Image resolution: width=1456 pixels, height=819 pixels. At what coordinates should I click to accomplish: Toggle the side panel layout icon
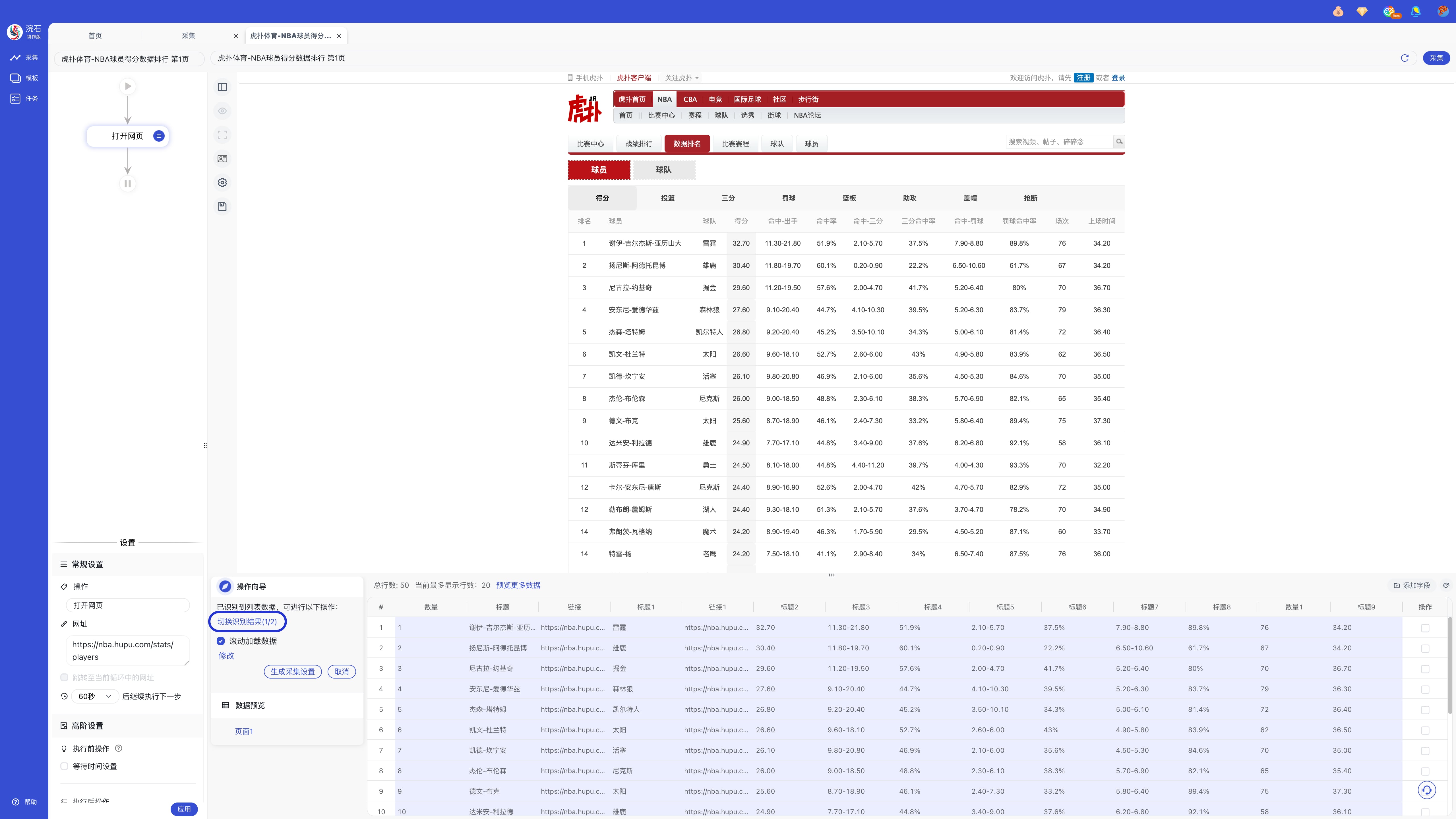[x=222, y=87]
